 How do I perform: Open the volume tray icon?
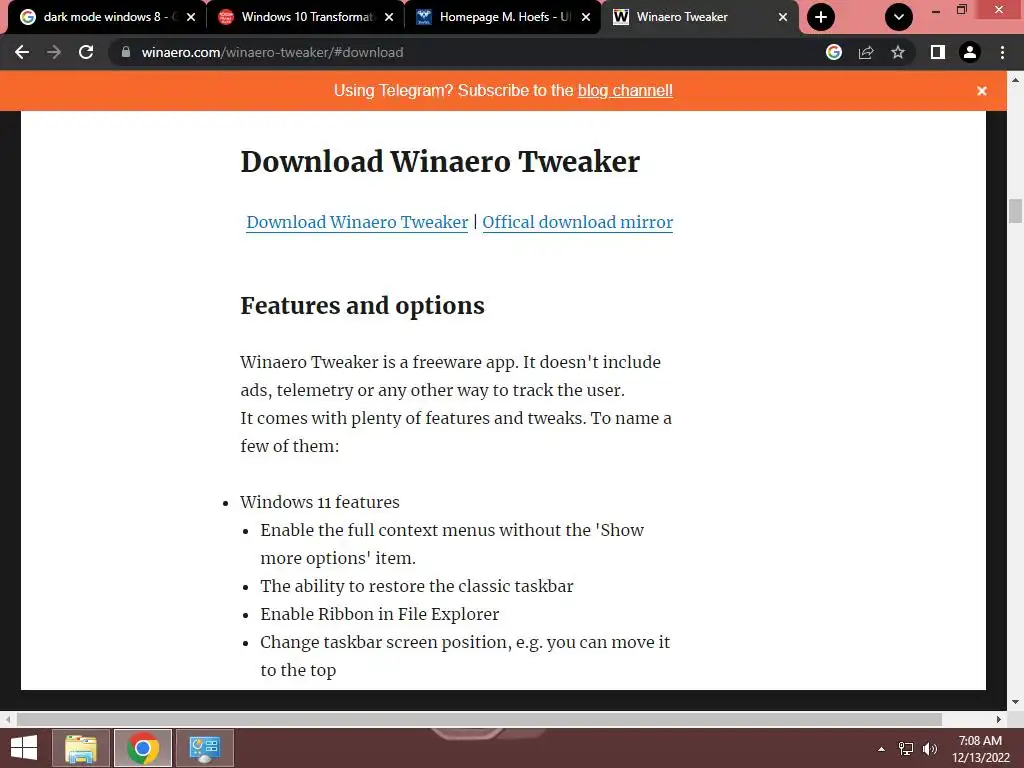click(x=929, y=749)
